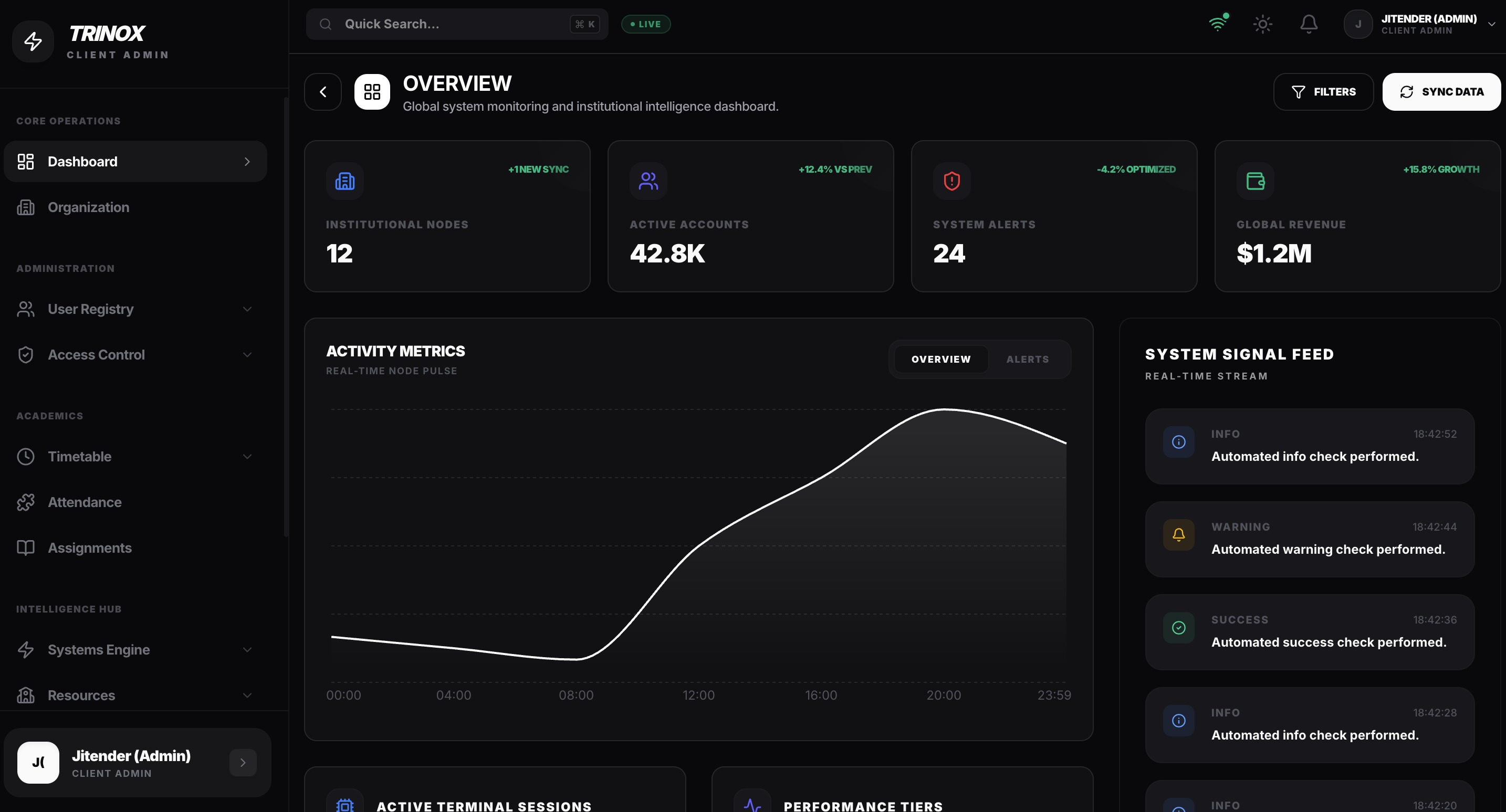Click the System Alerts shield icon
The width and height of the screenshot is (1506, 812).
(952, 181)
